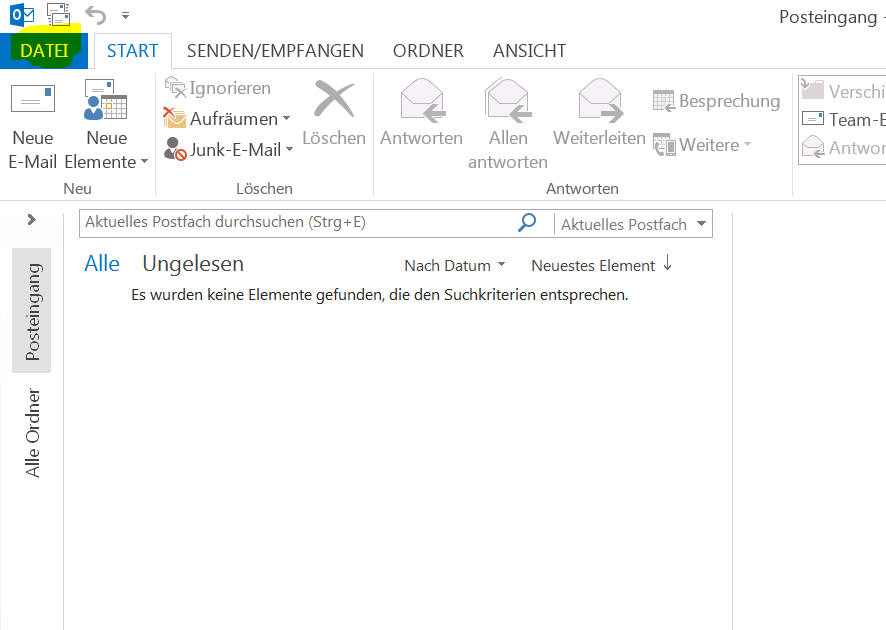The width and height of the screenshot is (886, 630).
Task: Switch filter to Alle messages
Action: point(102,264)
